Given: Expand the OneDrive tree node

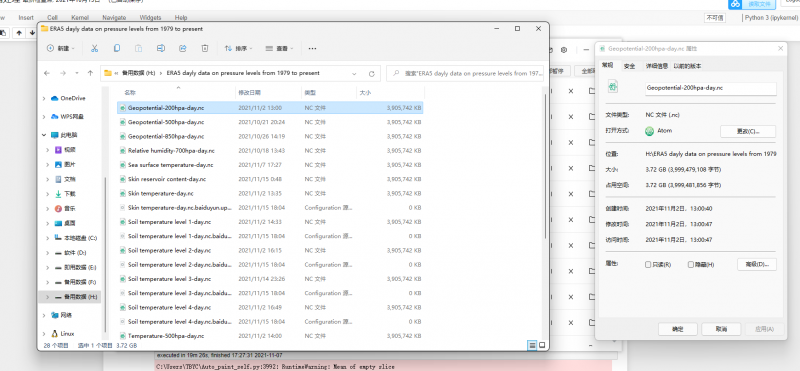Looking at the screenshot, I should [x=44, y=98].
